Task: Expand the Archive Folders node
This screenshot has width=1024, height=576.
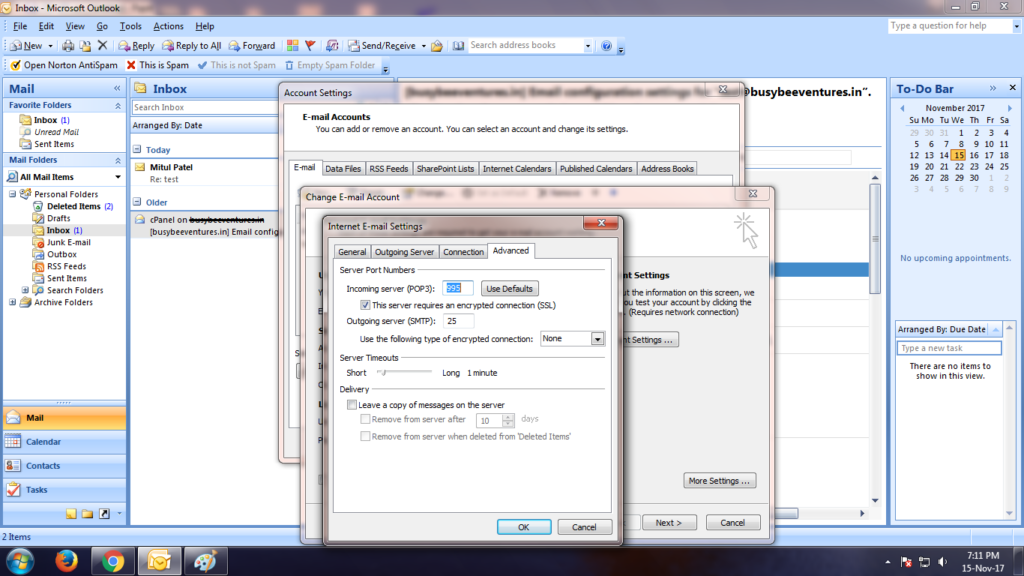Action: pyautogui.click(x=12, y=302)
